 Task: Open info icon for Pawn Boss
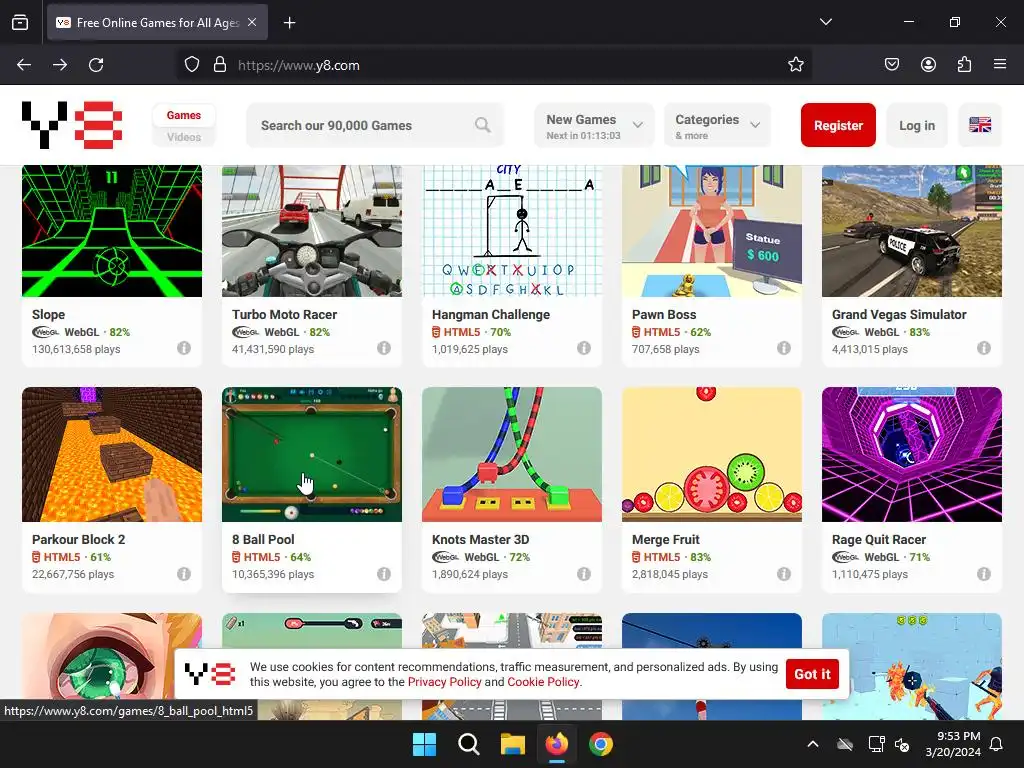point(784,348)
